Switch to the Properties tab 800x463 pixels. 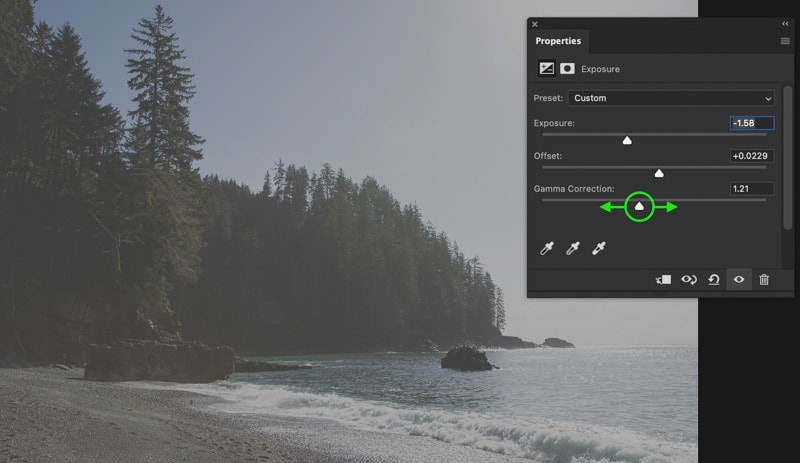click(x=558, y=41)
